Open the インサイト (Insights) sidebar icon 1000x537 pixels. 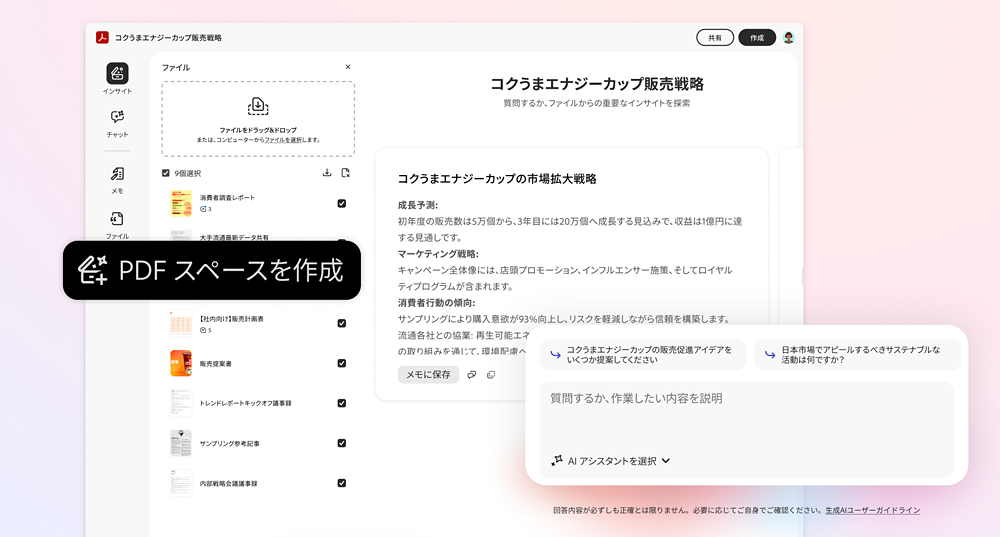[x=117, y=74]
